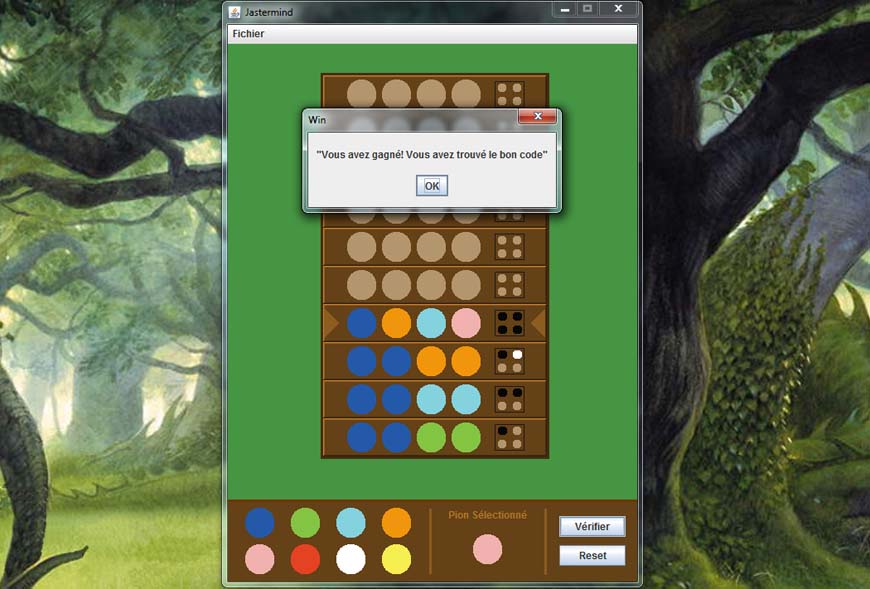
Task: Pick the dark blue peg from the palette
Action: tap(260, 523)
